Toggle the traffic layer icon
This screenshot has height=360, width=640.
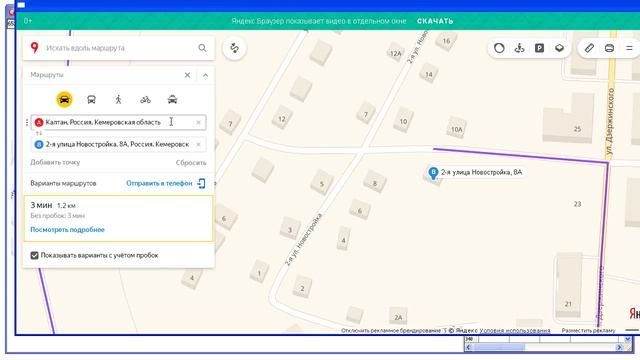click(499, 48)
